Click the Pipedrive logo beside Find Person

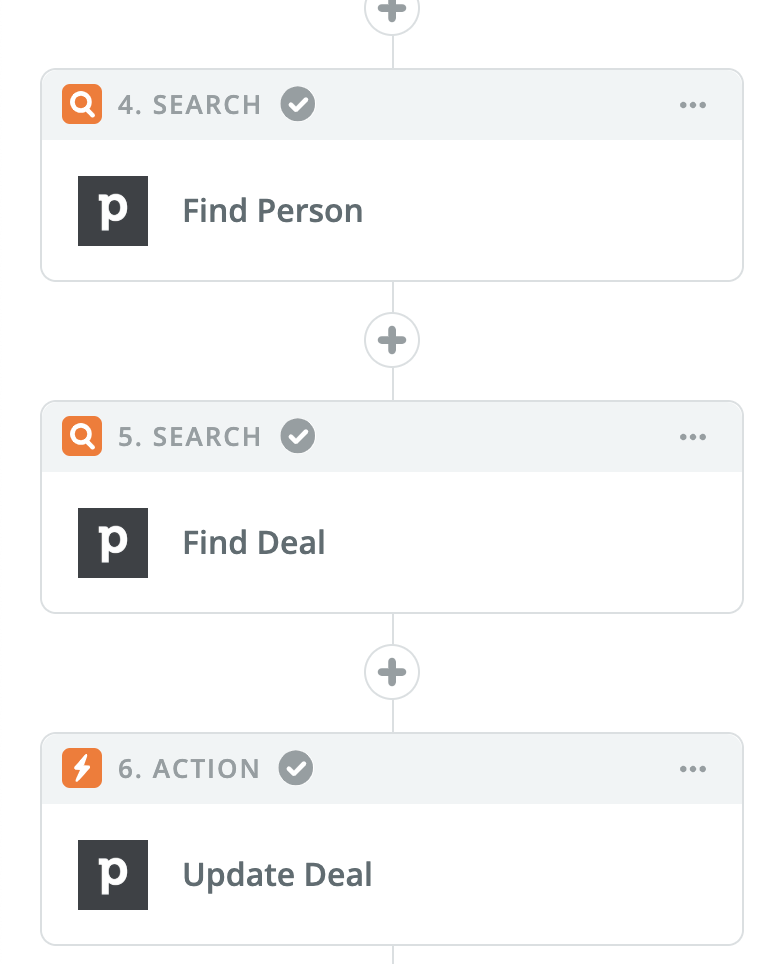pyautogui.click(x=112, y=211)
